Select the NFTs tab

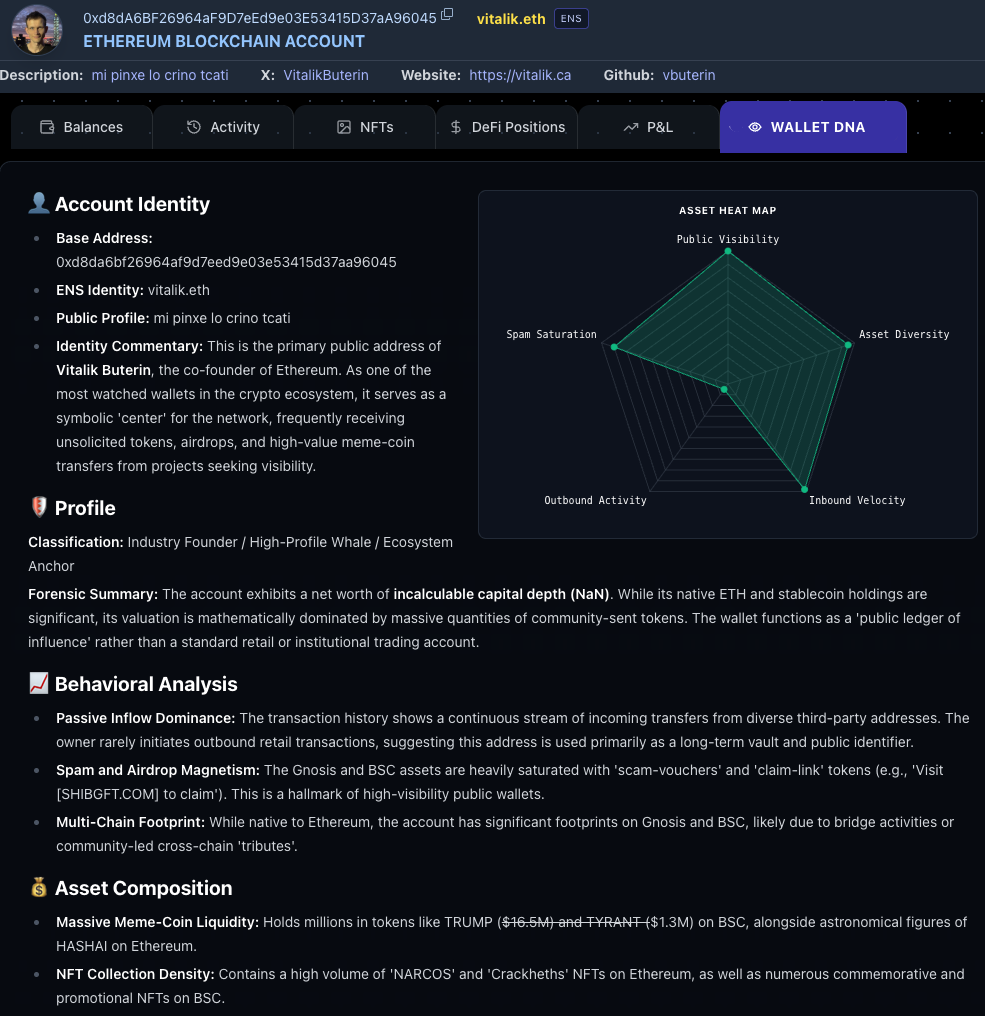tap(364, 127)
